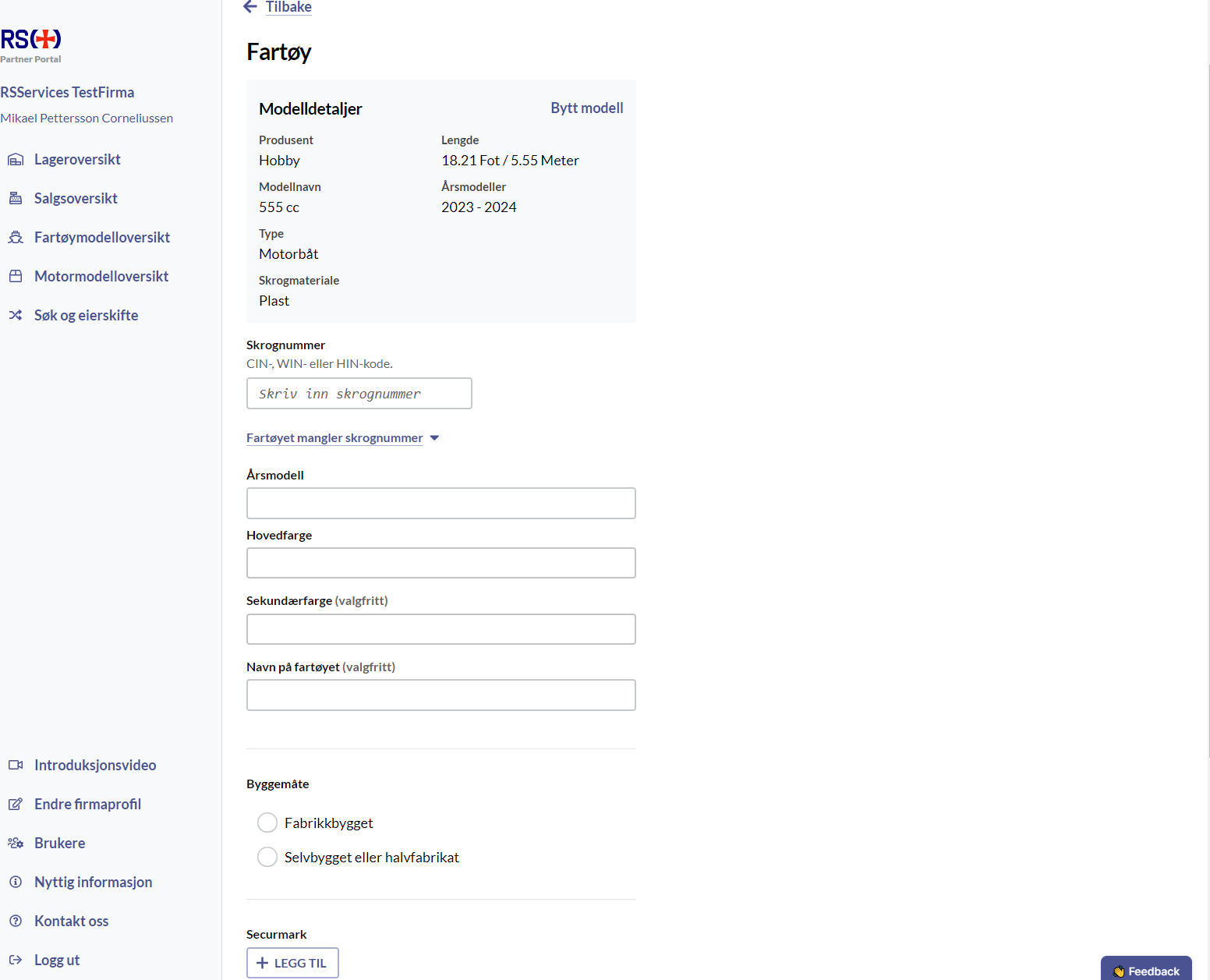This screenshot has height=980, width=1210.
Task: Click the boat icon beside Fartøymodelloversikt
Action: tap(16, 237)
